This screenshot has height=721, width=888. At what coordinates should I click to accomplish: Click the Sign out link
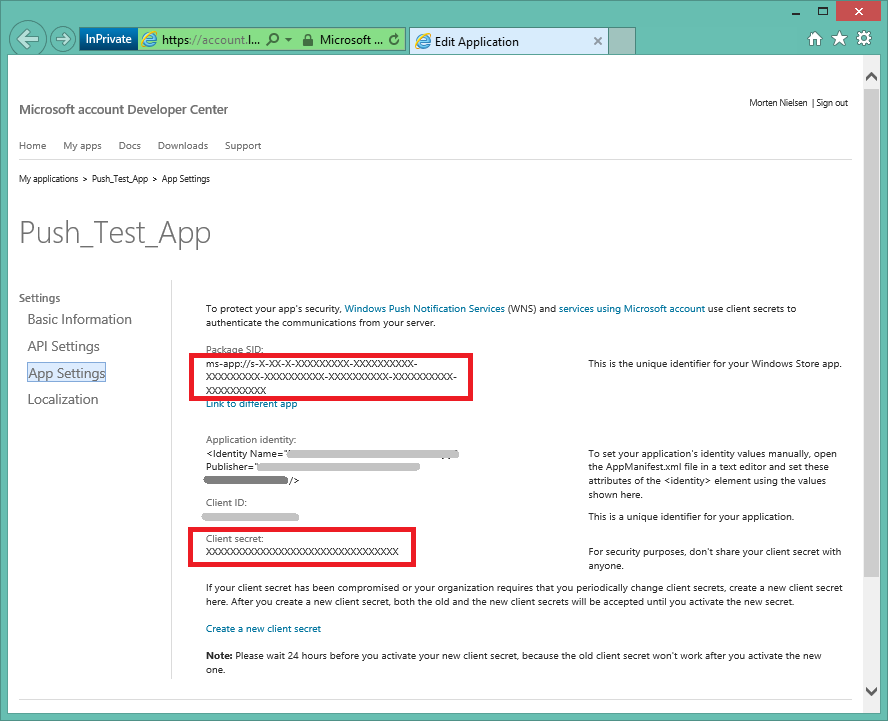click(832, 103)
